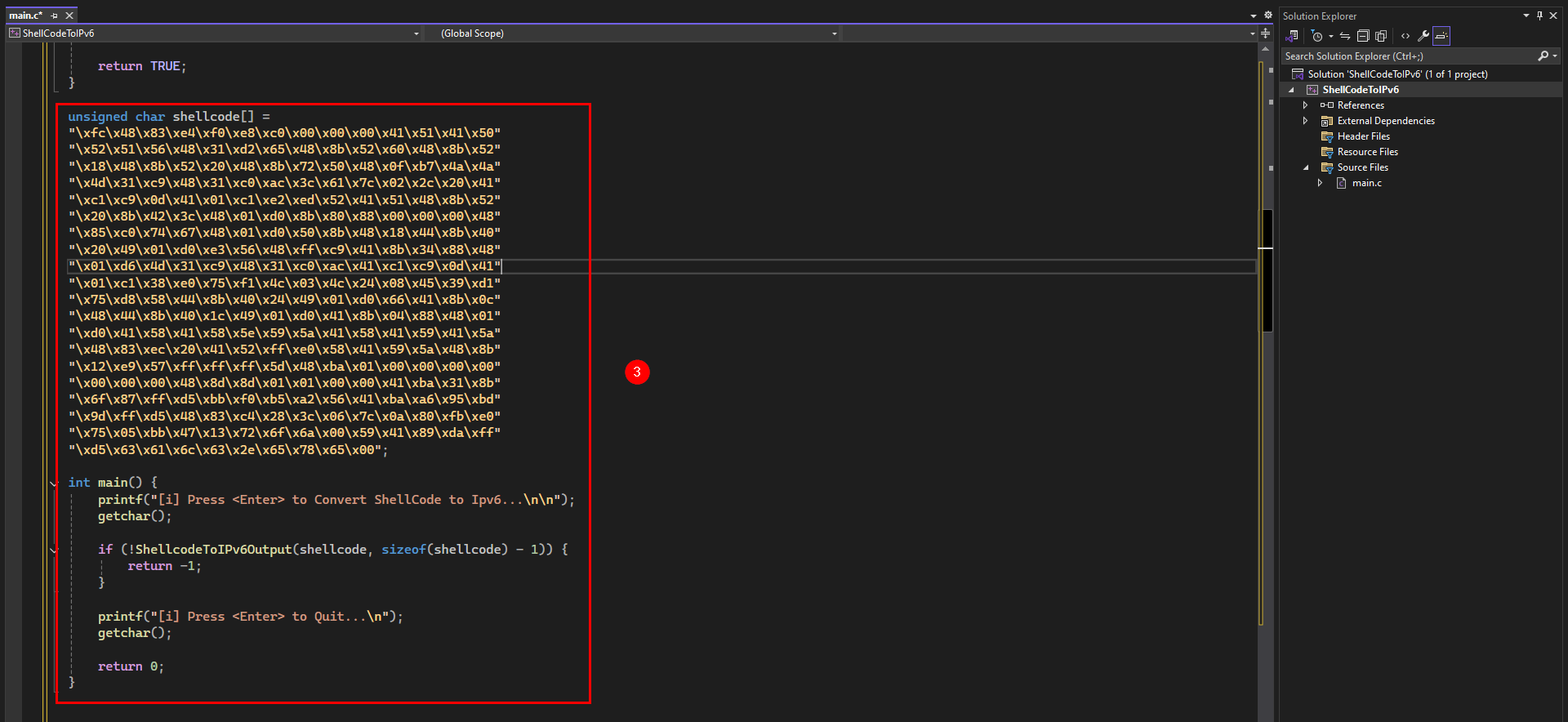Click the scrollbar up arrow in the editor
1568x722 pixels.
[x=1265, y=48]
